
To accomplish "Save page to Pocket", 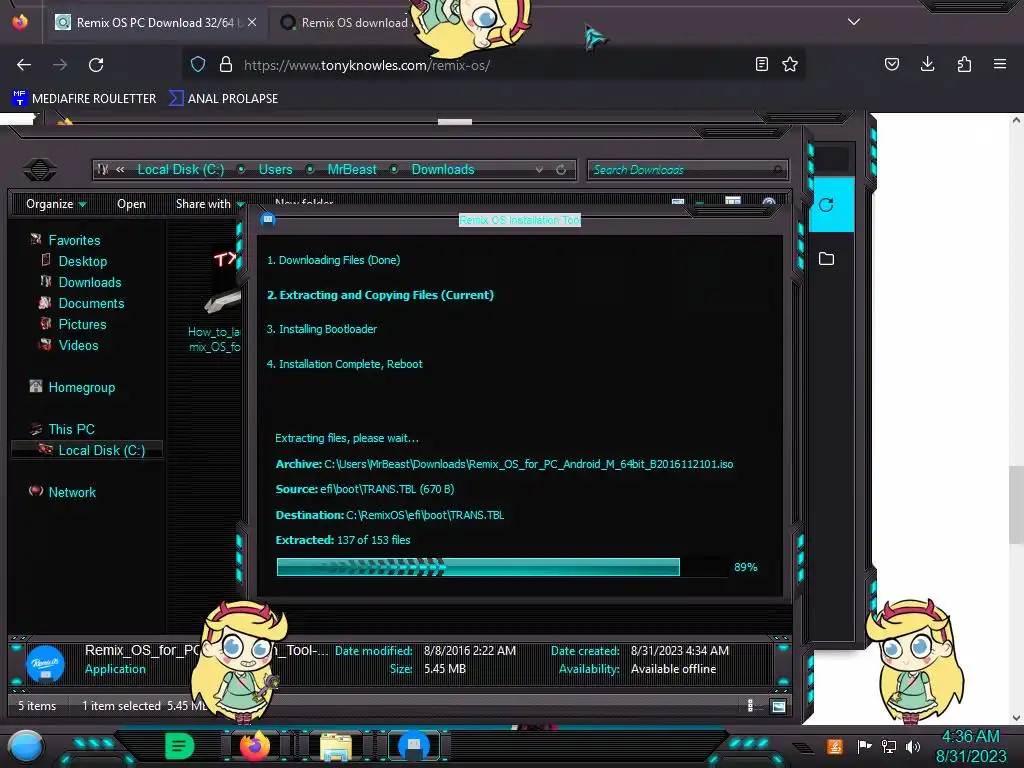I will click(x=891, y=64).
